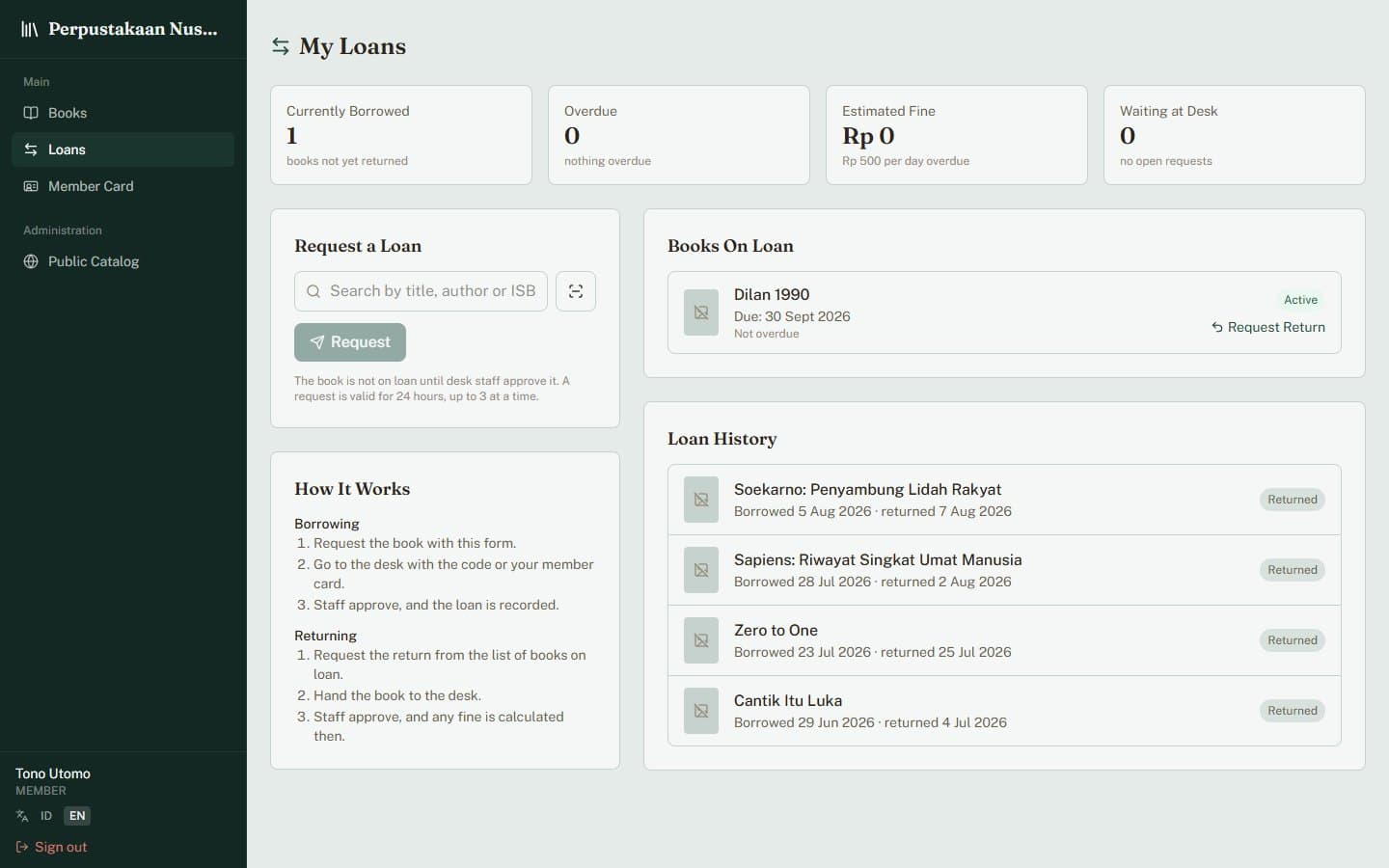Click the Member Card icon in sidebar
Screen dimensions: 1389x868
coord(31,186)
